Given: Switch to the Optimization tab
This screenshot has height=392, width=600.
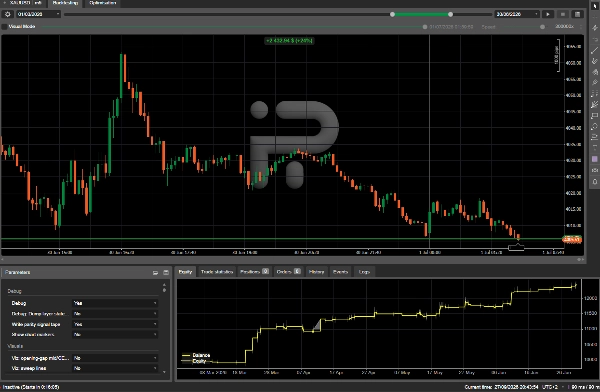Looking at the screenshot, I should [x=102, y=3].
